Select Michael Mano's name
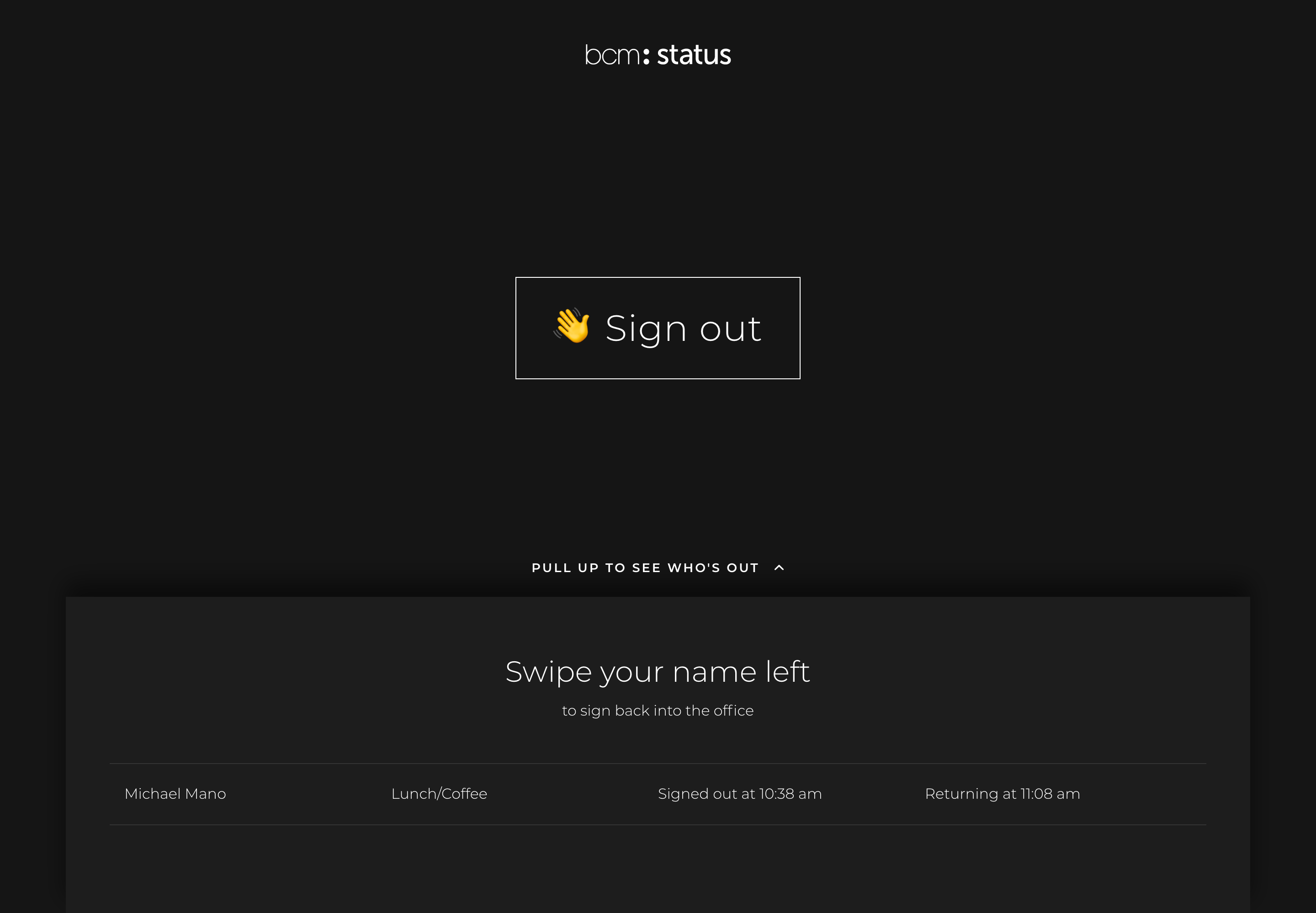 (x=175, y=793)
